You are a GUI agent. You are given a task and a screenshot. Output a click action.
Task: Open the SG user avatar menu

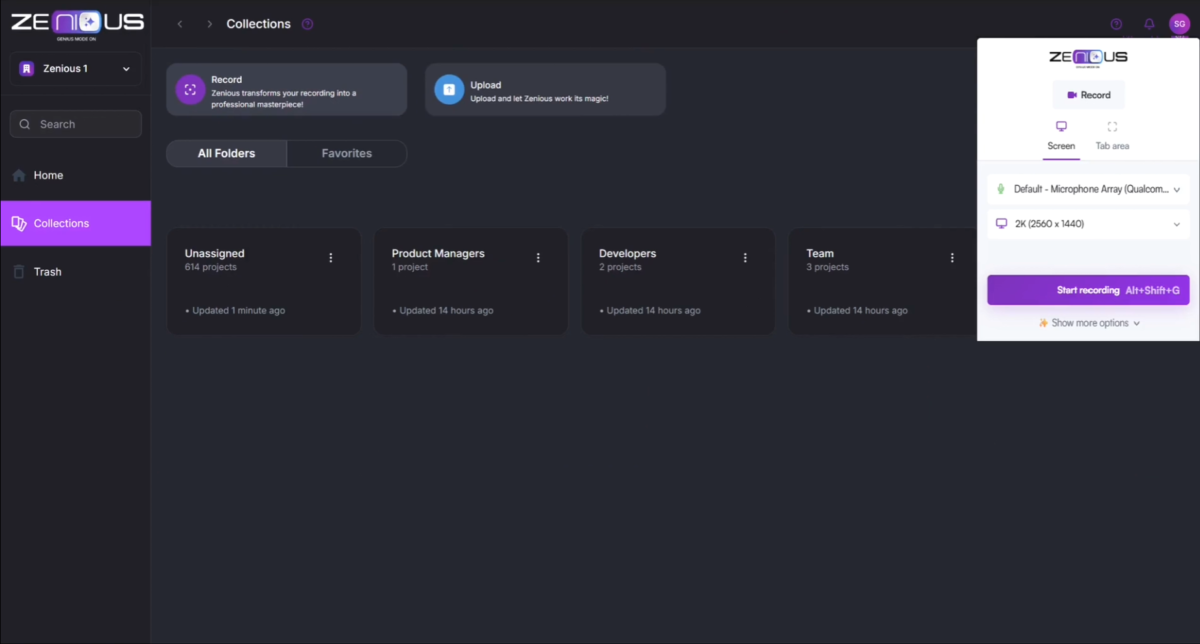1180,24
